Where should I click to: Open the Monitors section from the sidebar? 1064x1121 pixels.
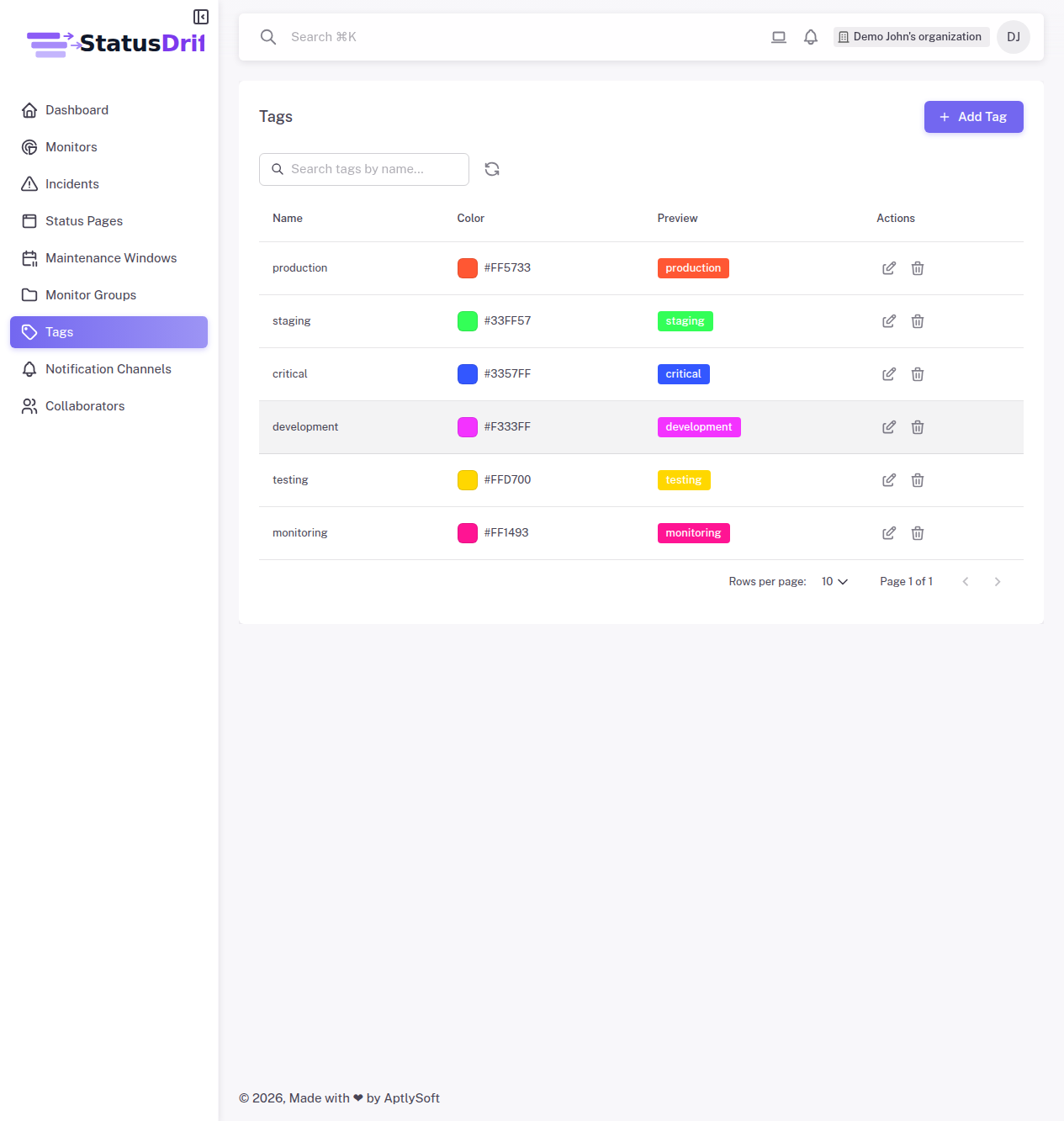(71, 147)
